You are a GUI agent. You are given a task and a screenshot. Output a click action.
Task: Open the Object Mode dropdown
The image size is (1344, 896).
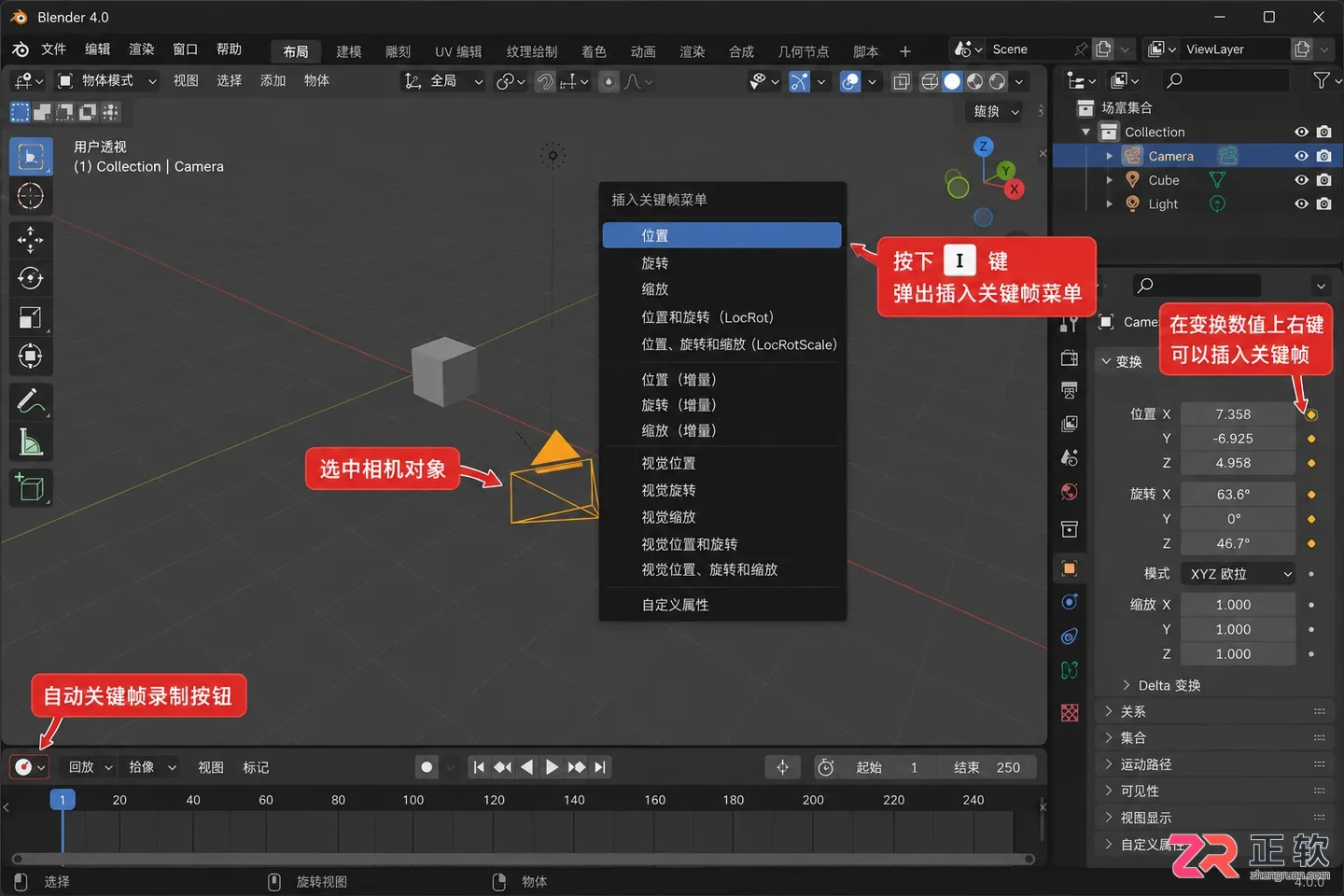106,81
